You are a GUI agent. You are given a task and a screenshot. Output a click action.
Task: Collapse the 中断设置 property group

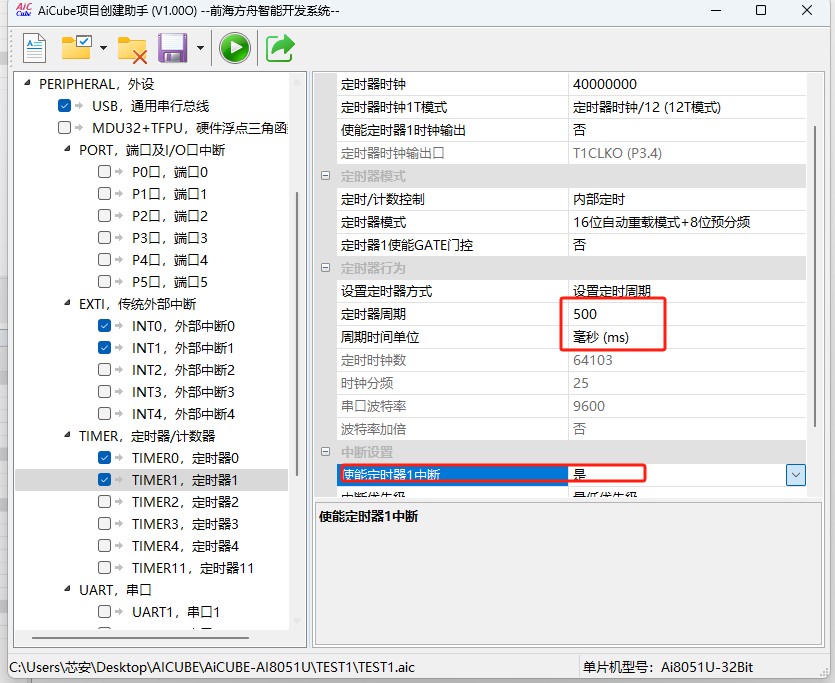point(326,451)
